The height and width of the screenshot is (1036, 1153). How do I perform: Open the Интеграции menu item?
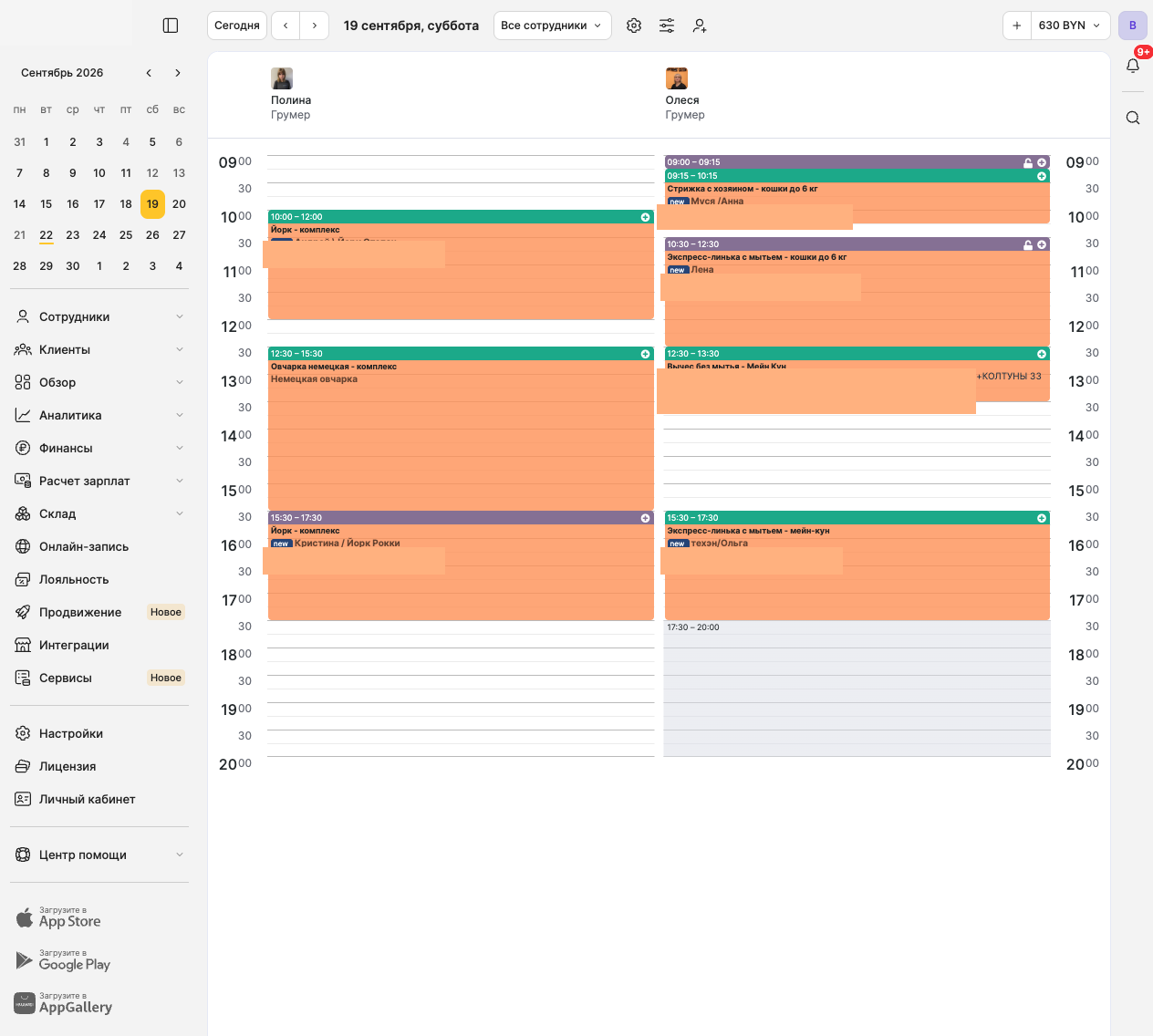tap(100, 645)
